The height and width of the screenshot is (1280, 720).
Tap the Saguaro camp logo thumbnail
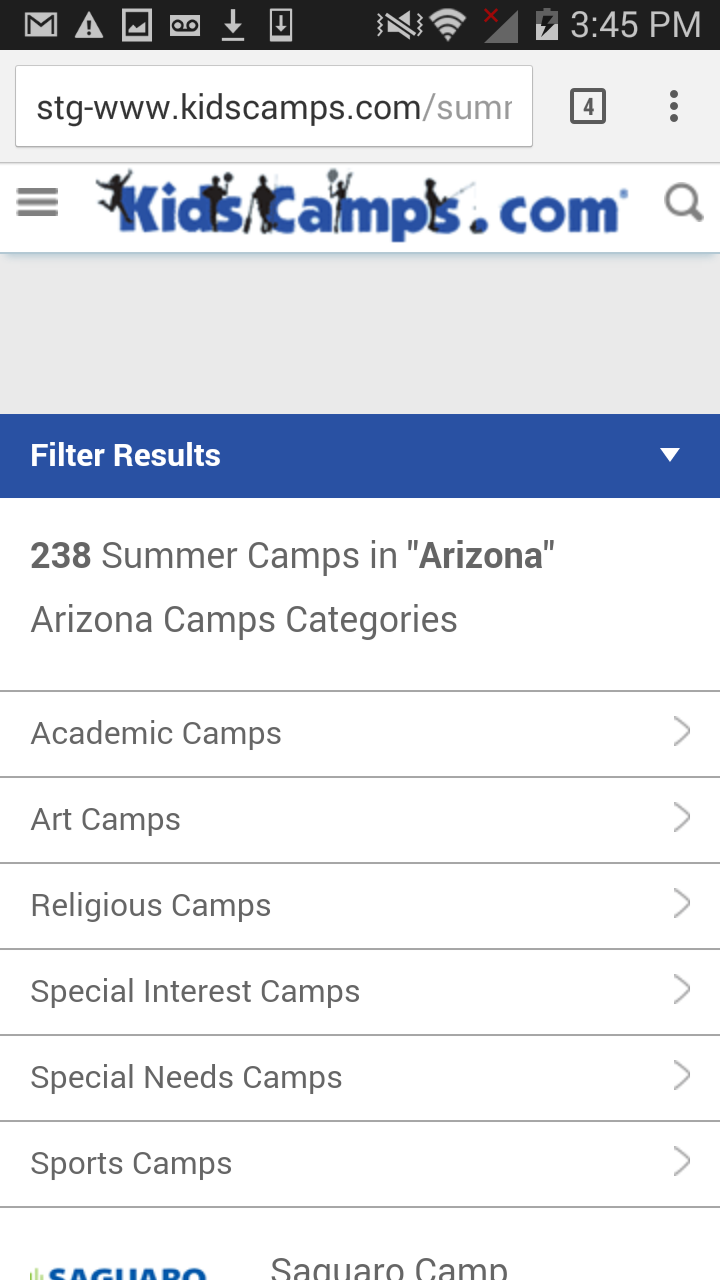pos(118,1272)
